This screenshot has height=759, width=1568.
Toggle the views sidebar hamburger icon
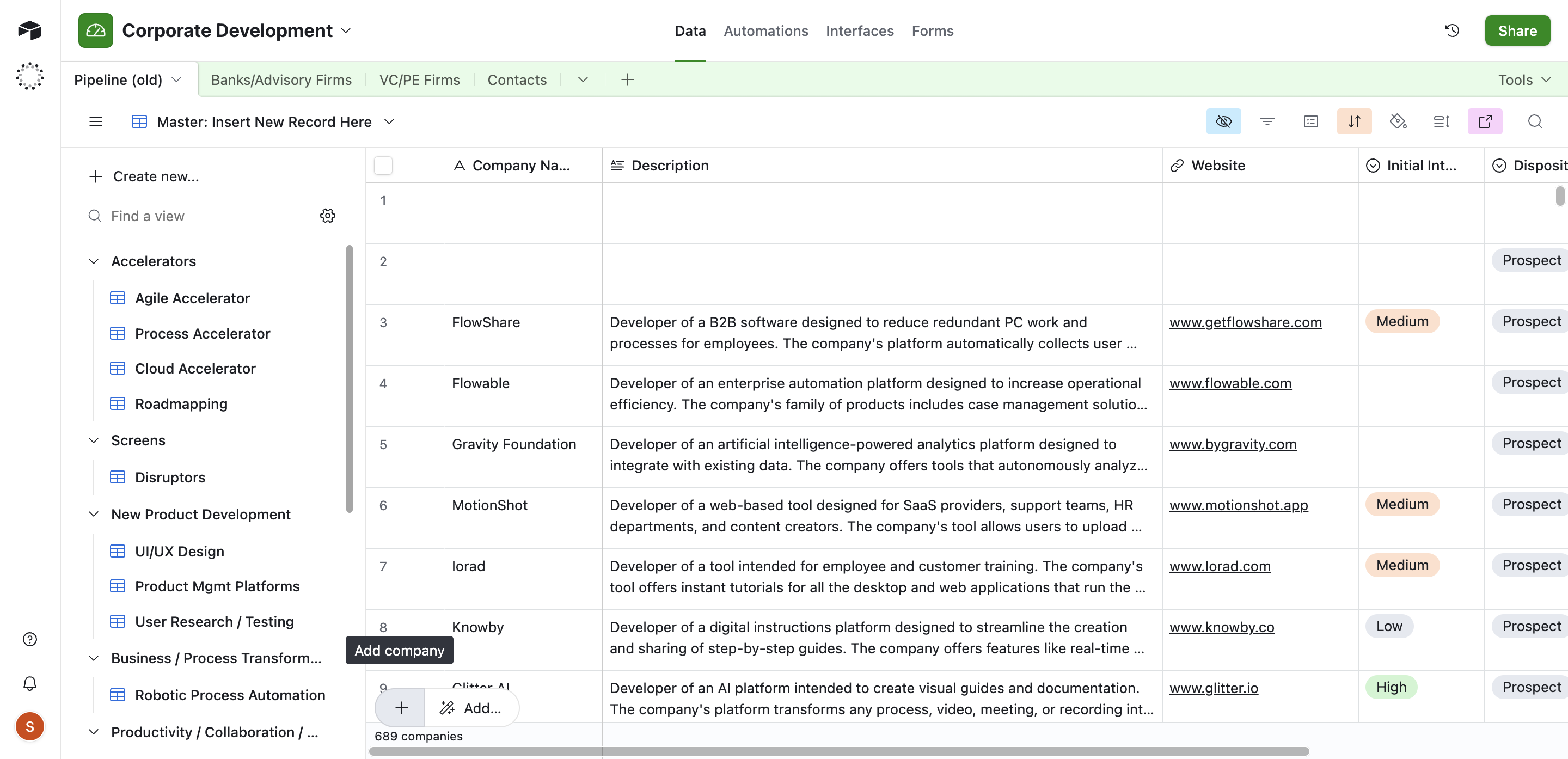(x=96, y=122)
